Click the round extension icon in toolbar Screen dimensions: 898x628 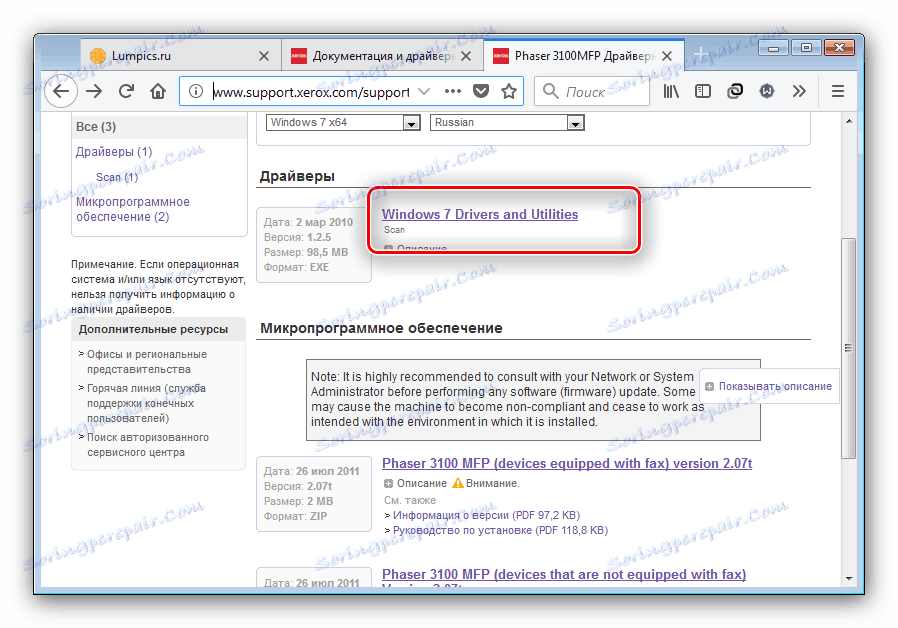(767, 91)
